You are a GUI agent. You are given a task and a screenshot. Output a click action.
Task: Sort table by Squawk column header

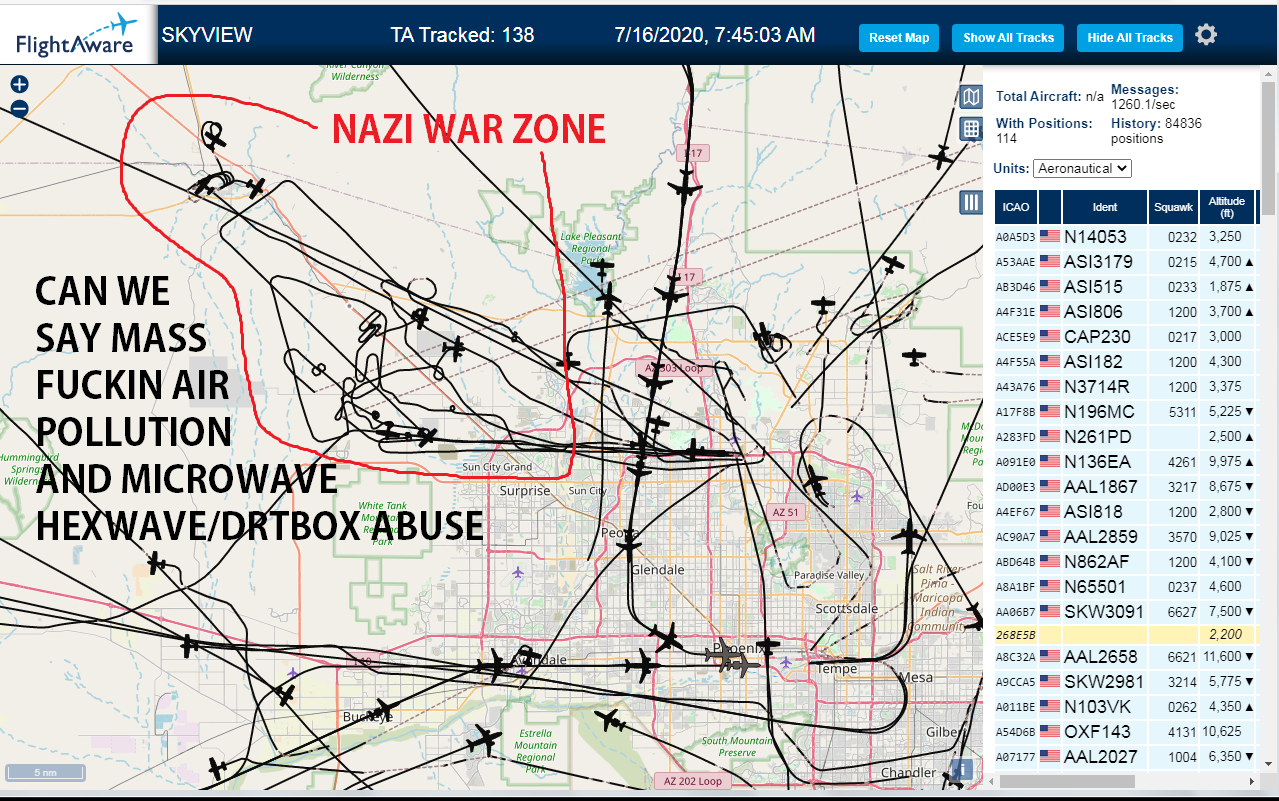(1173, 207)
